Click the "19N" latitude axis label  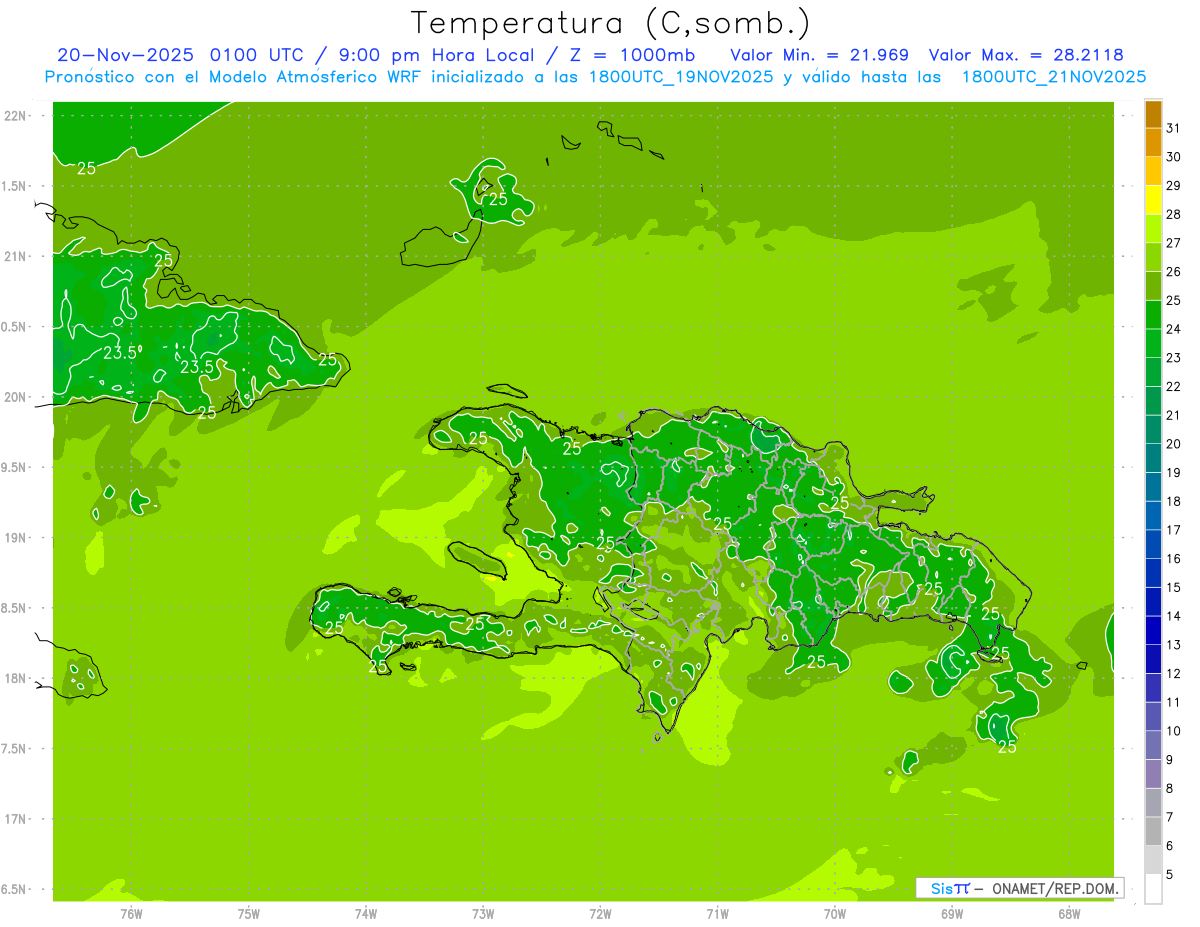(x=16, y=538)
